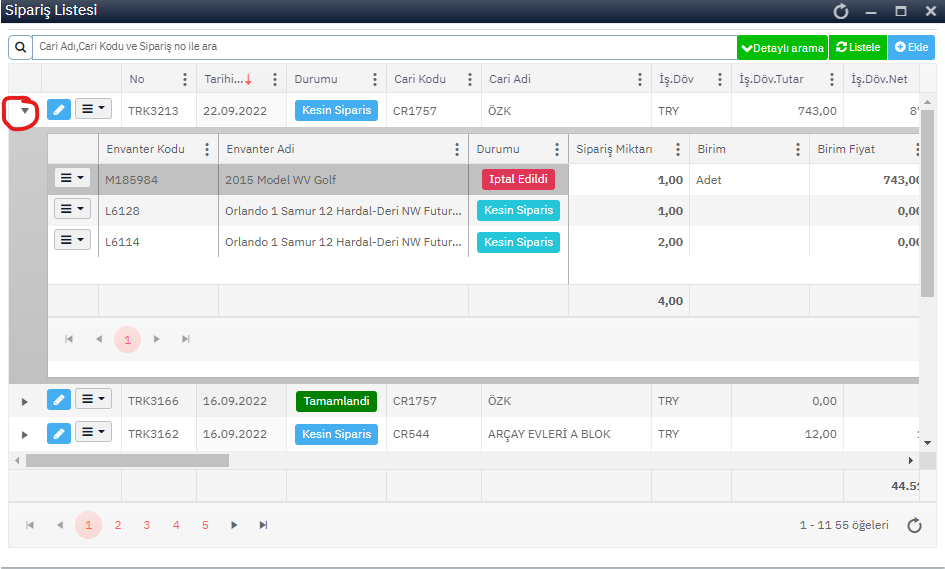Expand the TRK3166 order row details
This screenshot has height=569, width=945.
(x=25, y=402)
